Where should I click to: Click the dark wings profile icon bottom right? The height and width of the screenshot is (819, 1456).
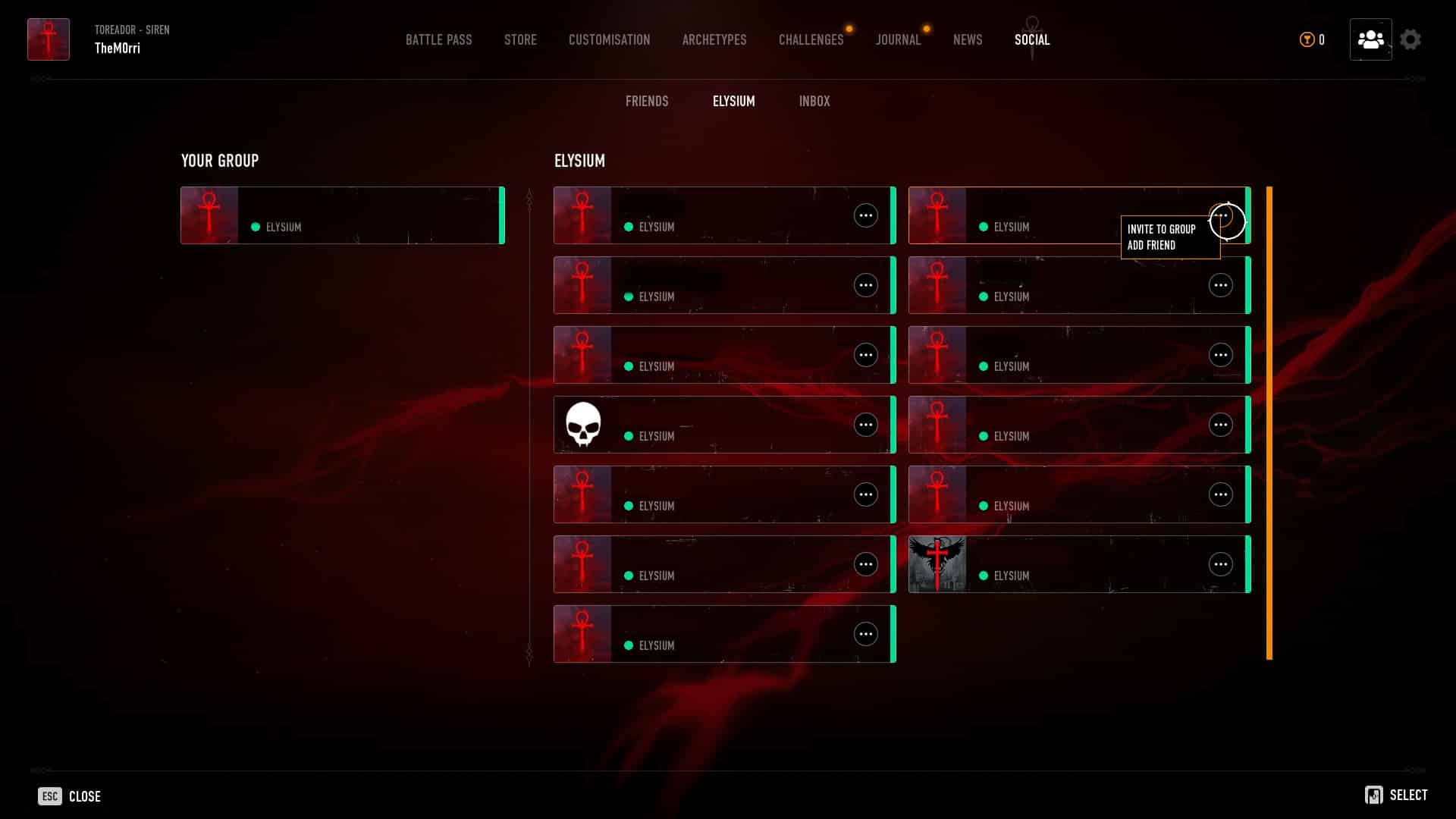pyautogui.click(x=937, y=563)
